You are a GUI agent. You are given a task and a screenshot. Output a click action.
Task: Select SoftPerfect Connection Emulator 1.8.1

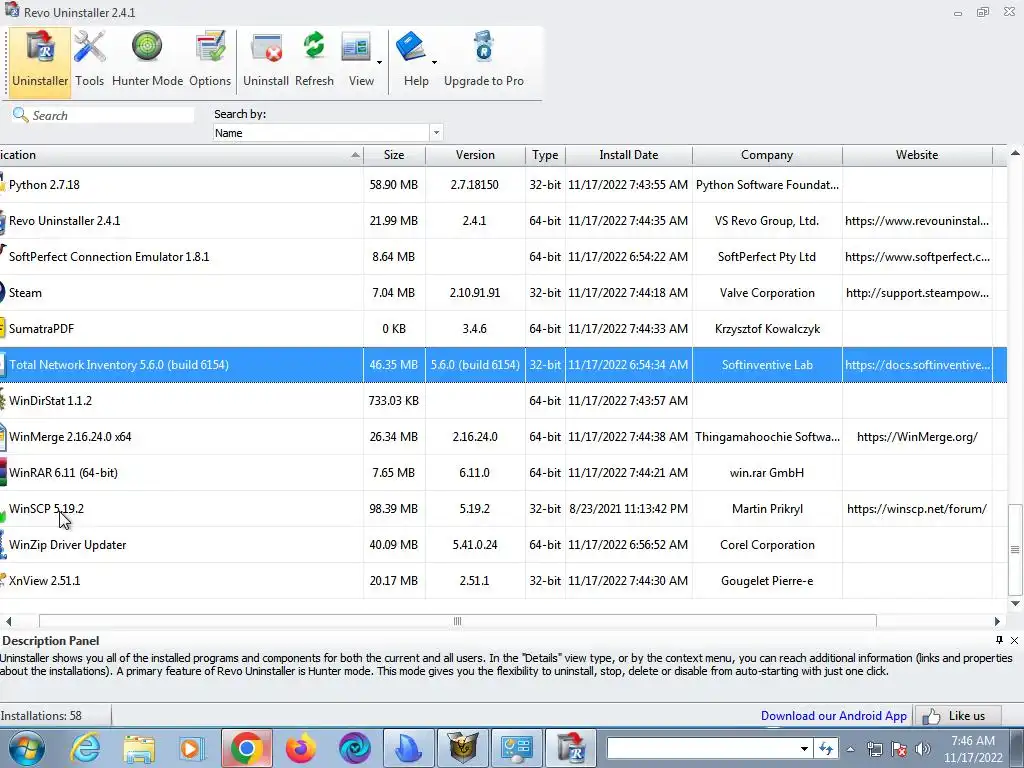(x=503, y=257)
